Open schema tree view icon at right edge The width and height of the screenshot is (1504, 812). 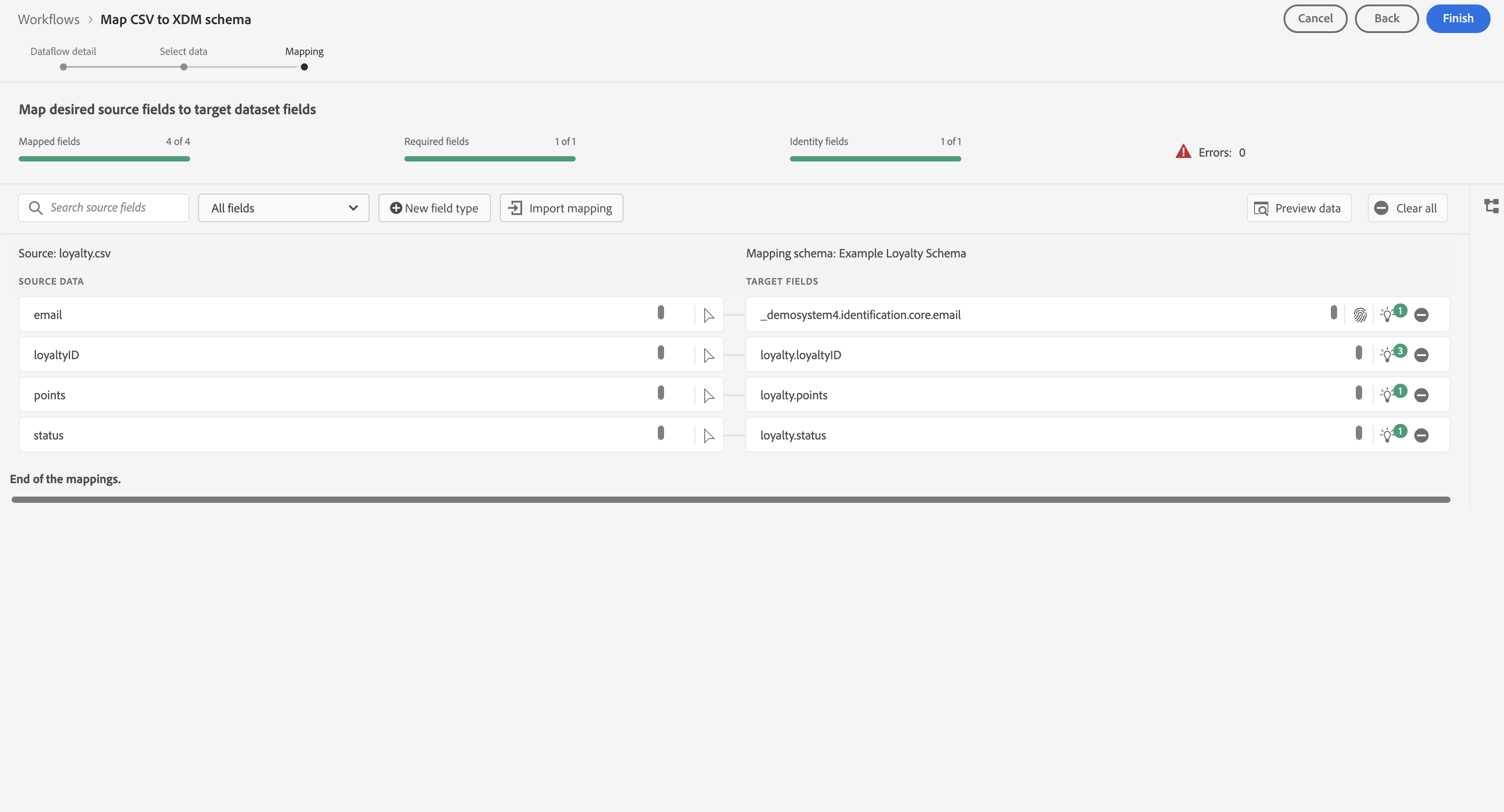(1491, 206)
